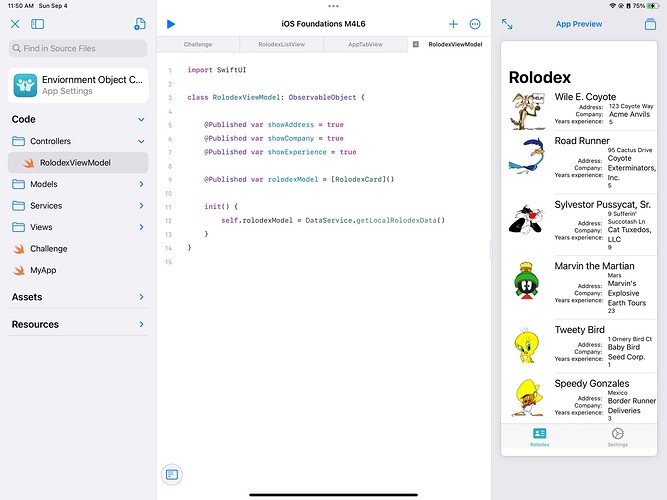
Task: Open the Enviornment Object app settings icon
Action: [25, 85]
